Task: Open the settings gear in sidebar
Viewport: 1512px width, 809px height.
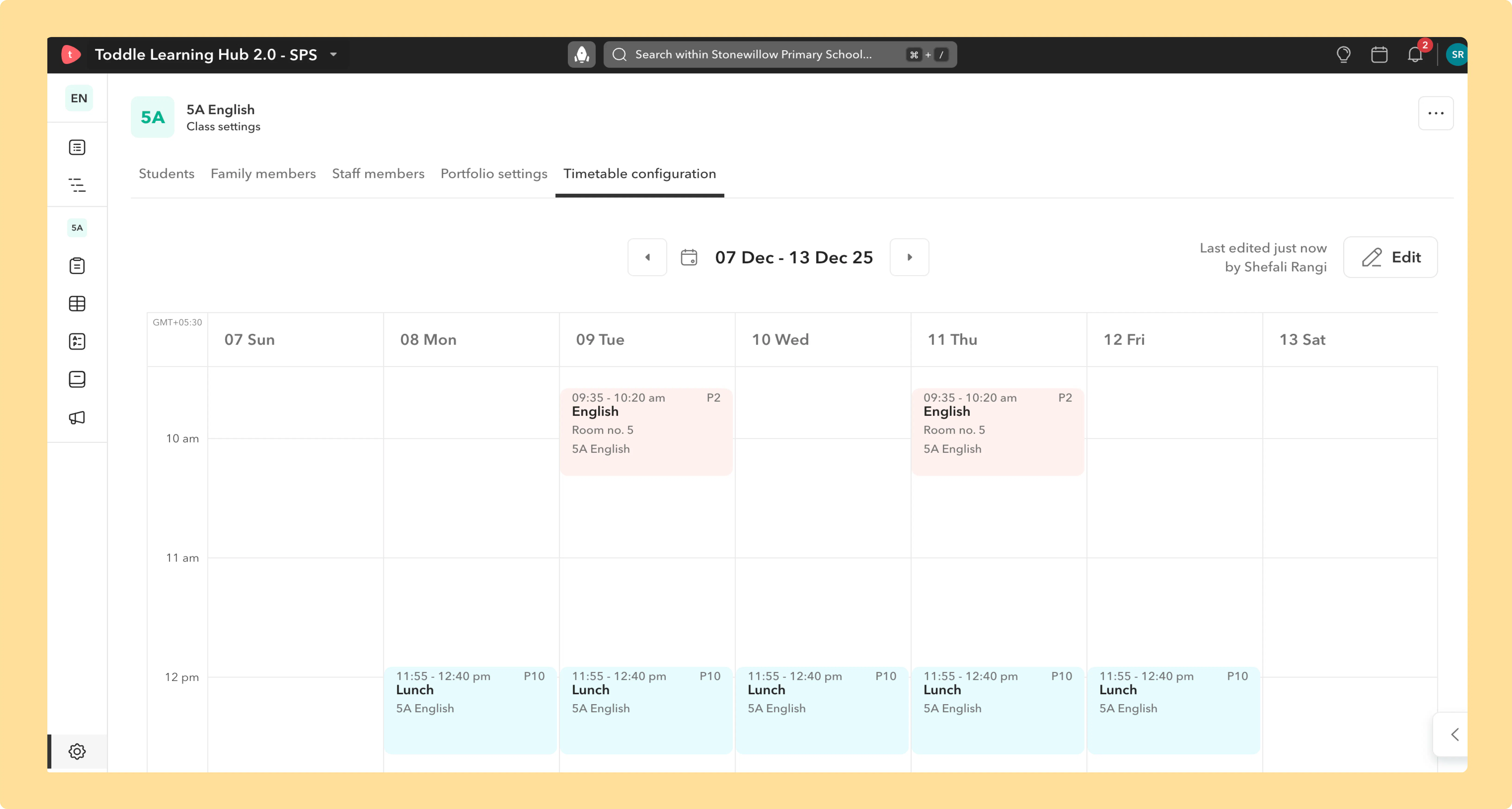Action: pyautogui.click(x=77, y=751)
